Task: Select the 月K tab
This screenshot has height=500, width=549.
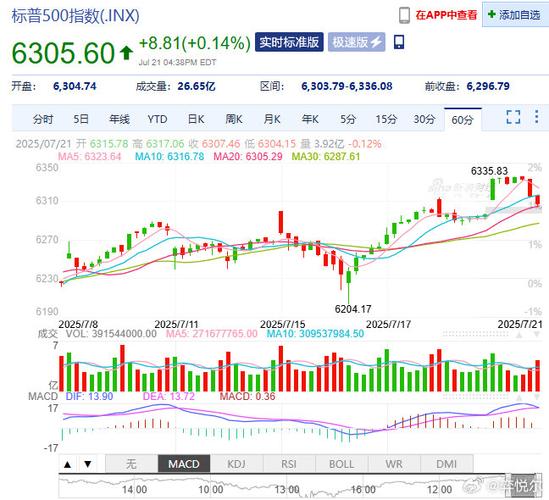Action: (x=272, y=119)
